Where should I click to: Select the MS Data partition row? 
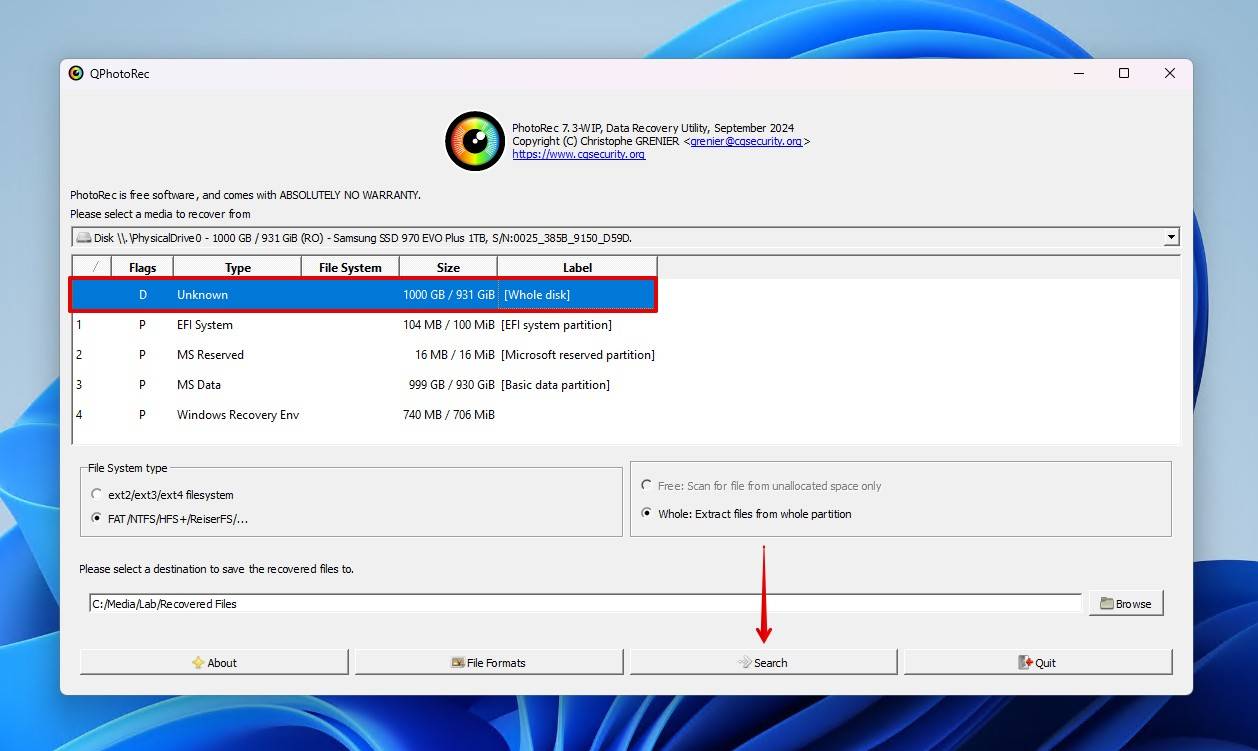tap(364, 384)
